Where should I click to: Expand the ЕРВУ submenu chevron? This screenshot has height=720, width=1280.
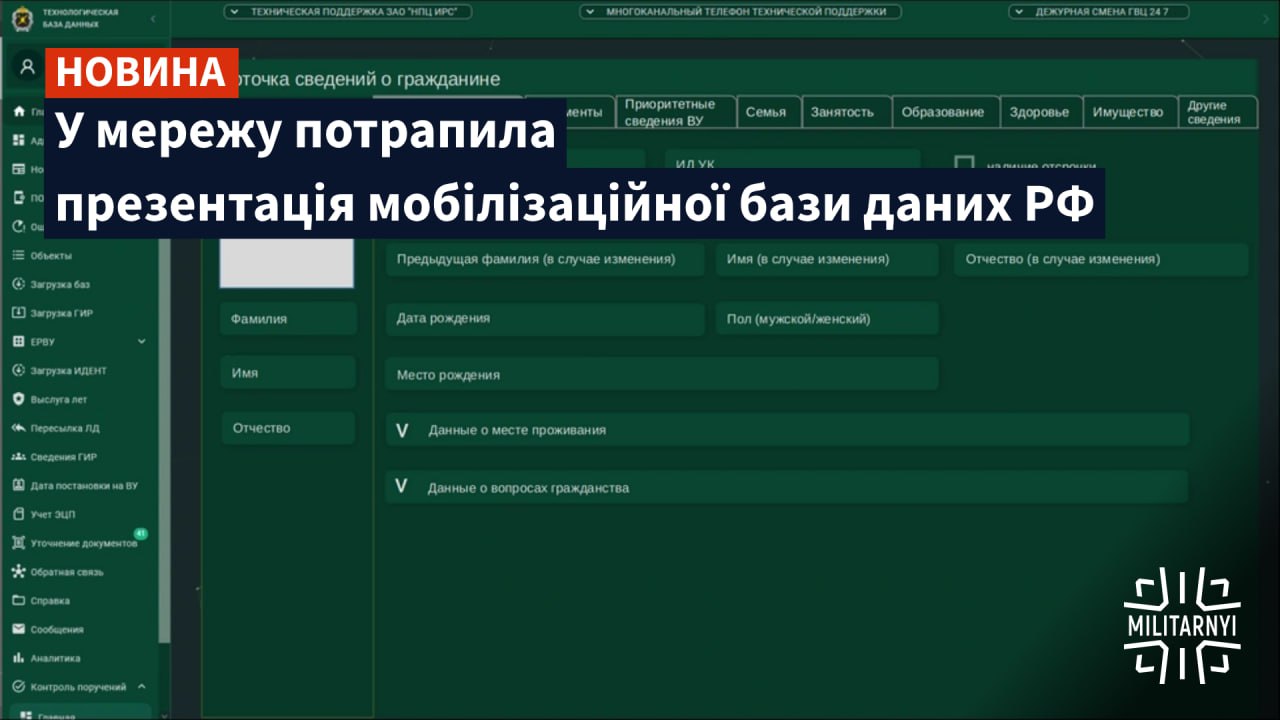tap(141, 342)
